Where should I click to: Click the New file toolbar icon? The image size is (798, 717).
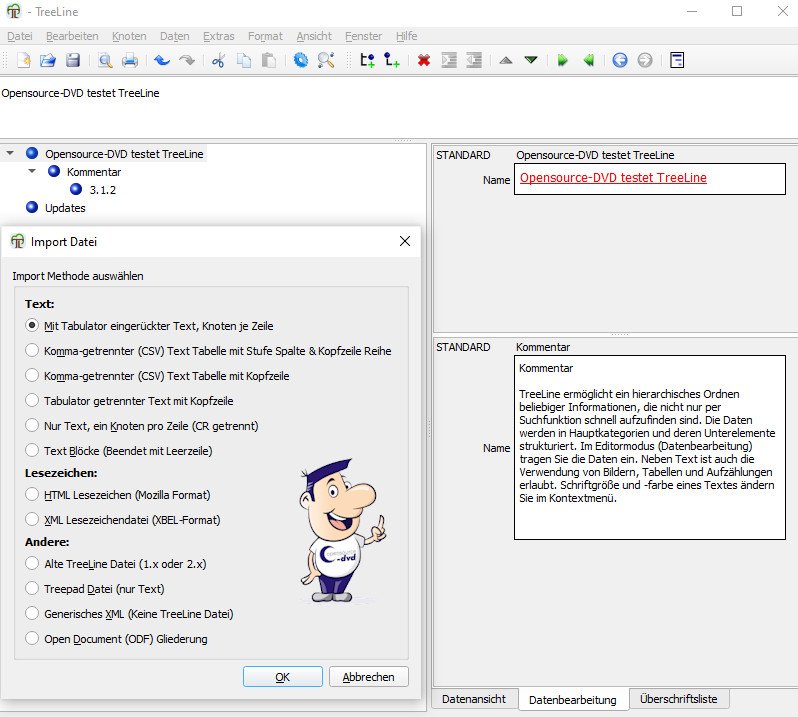pyautogui.click(x=22, y=60)
